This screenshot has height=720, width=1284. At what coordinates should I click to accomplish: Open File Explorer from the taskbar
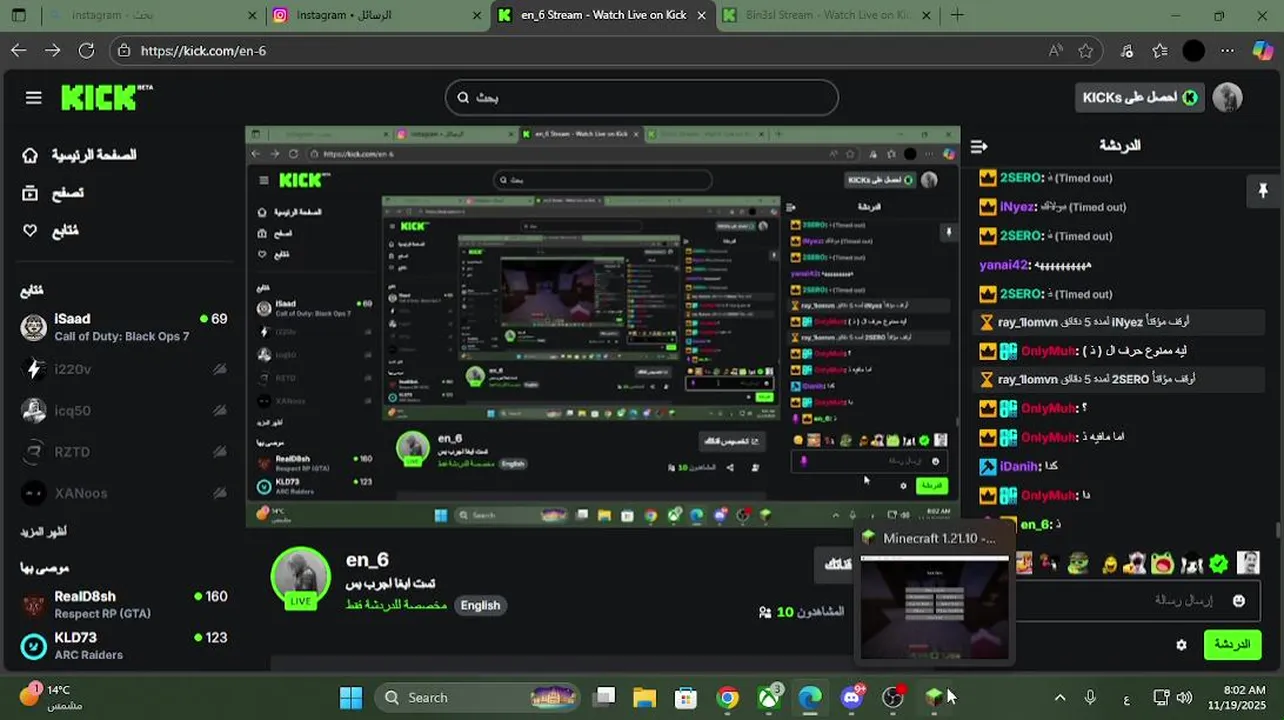pos(645,697)
